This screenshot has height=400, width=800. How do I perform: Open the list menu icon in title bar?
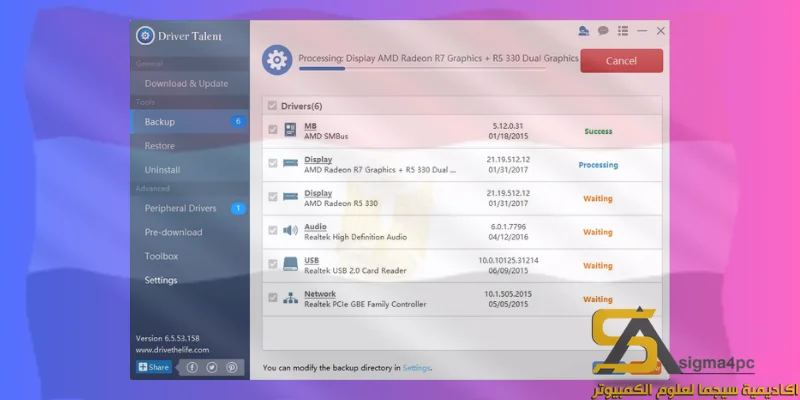[x=622, y=31]
